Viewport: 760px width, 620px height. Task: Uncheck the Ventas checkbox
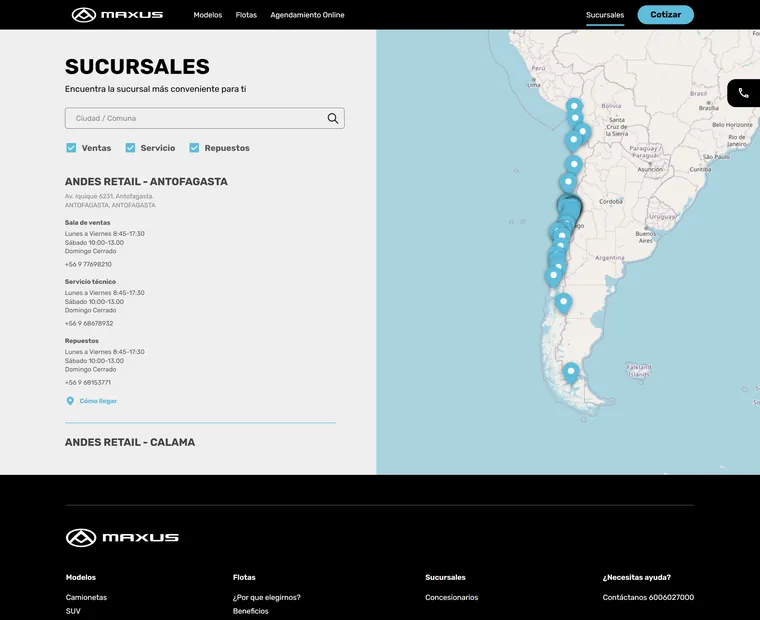point(71,148)
